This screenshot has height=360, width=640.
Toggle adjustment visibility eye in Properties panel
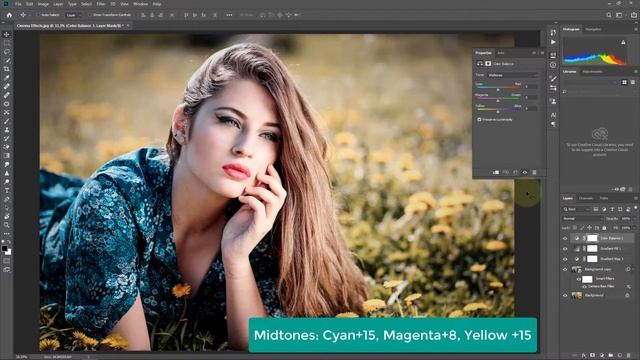click(525, 173)
